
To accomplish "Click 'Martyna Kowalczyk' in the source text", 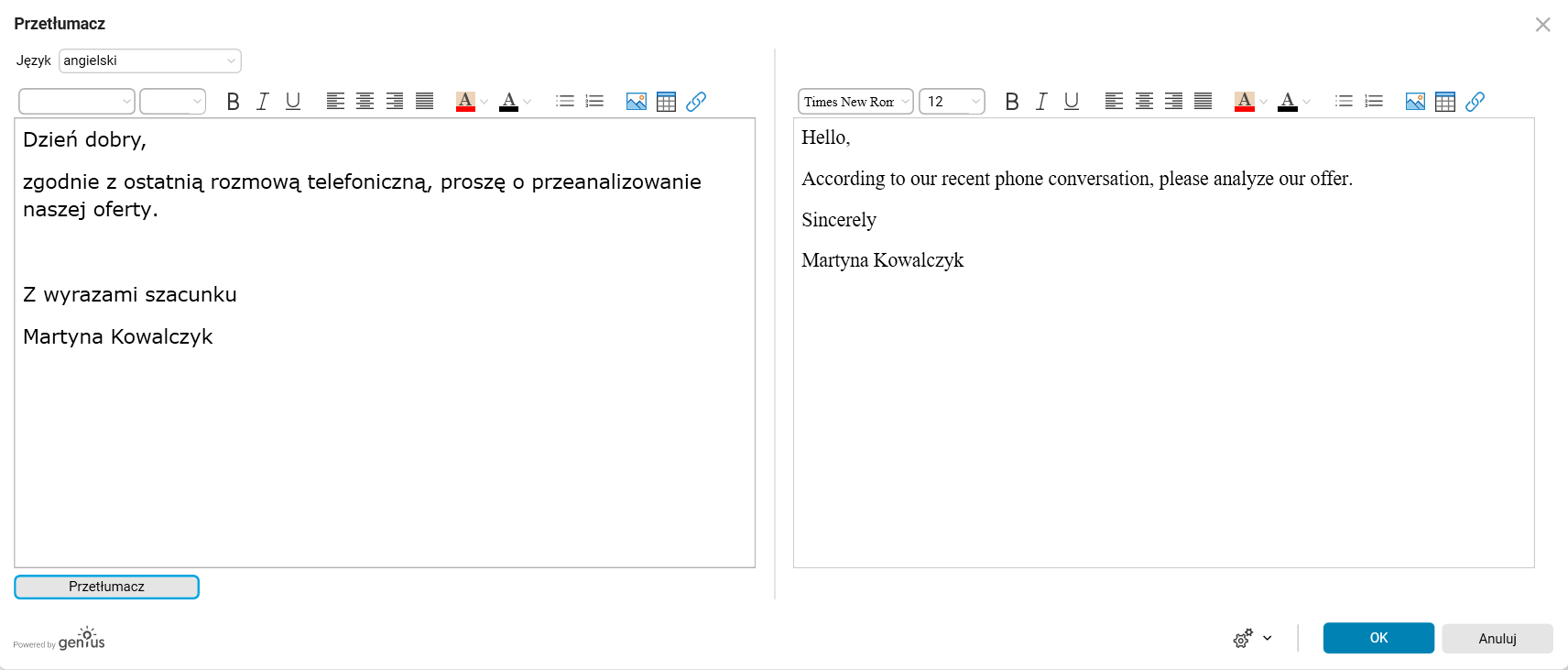I will (118, 336).
